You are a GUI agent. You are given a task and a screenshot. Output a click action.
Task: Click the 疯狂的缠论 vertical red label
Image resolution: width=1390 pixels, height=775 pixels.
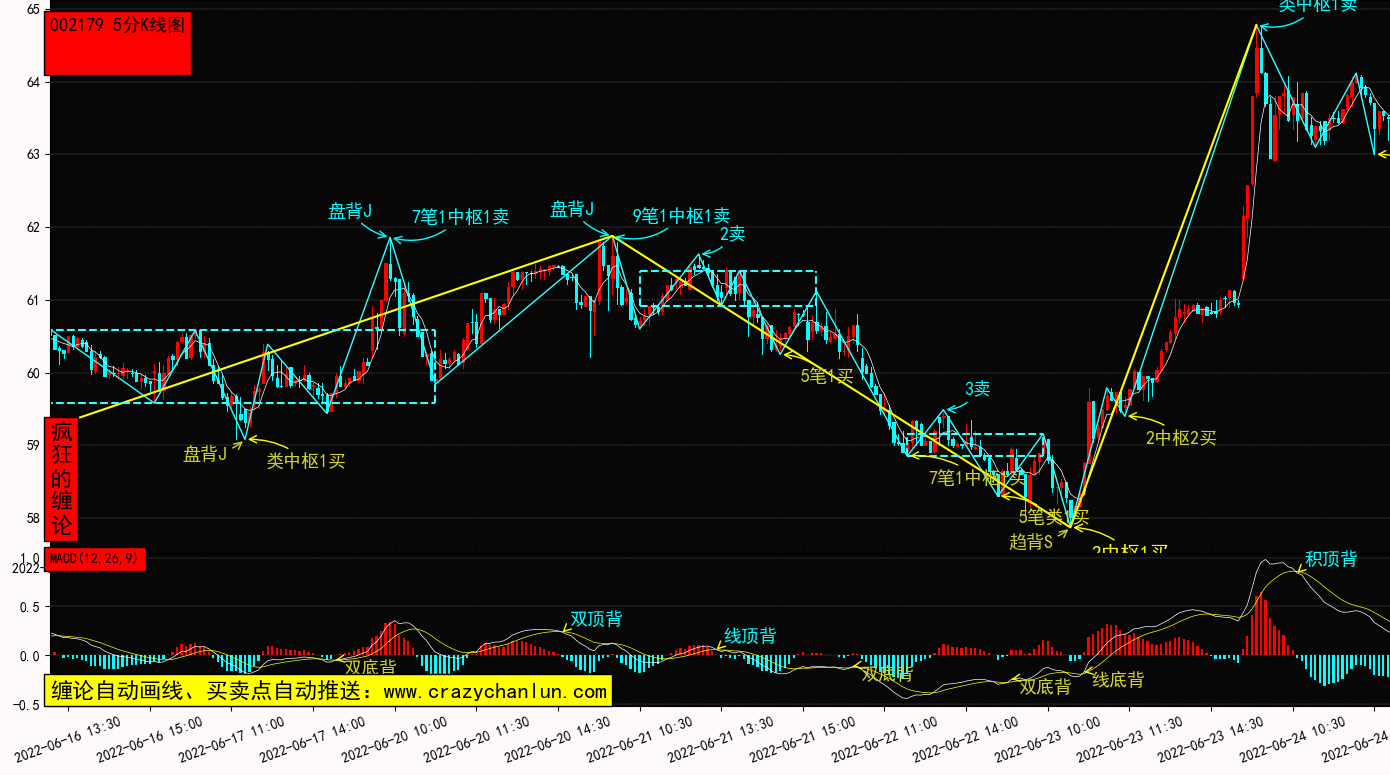click(x=62, y=479)
